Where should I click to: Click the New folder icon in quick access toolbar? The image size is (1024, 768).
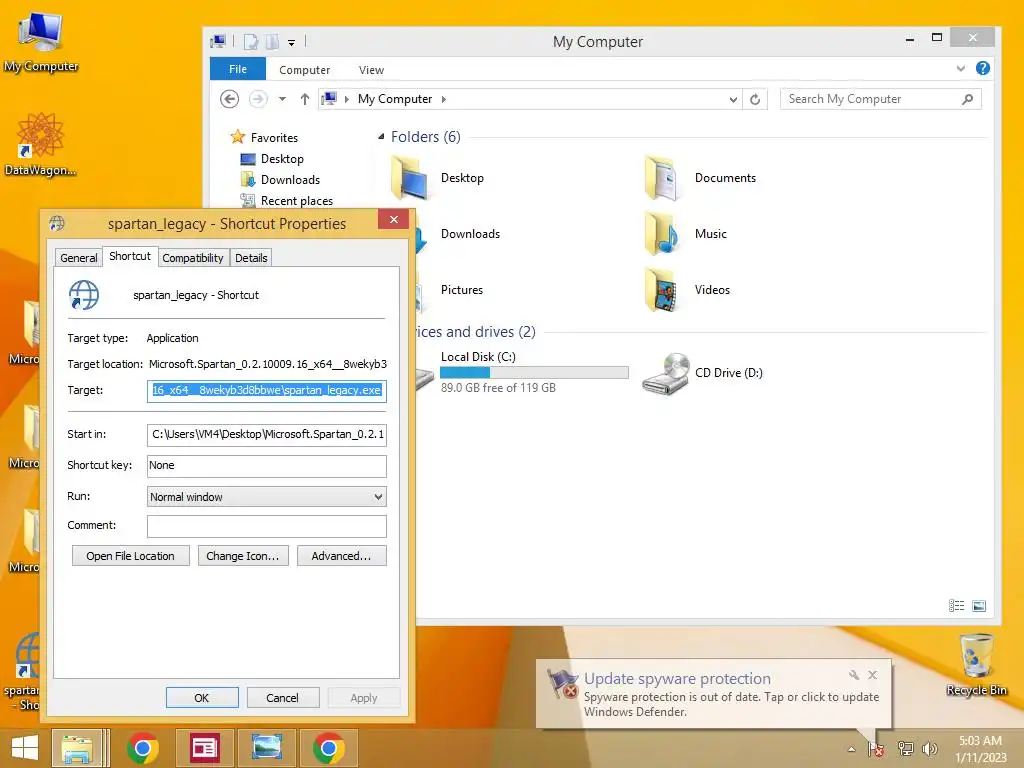pyautogui.click(x=272, y=42)
